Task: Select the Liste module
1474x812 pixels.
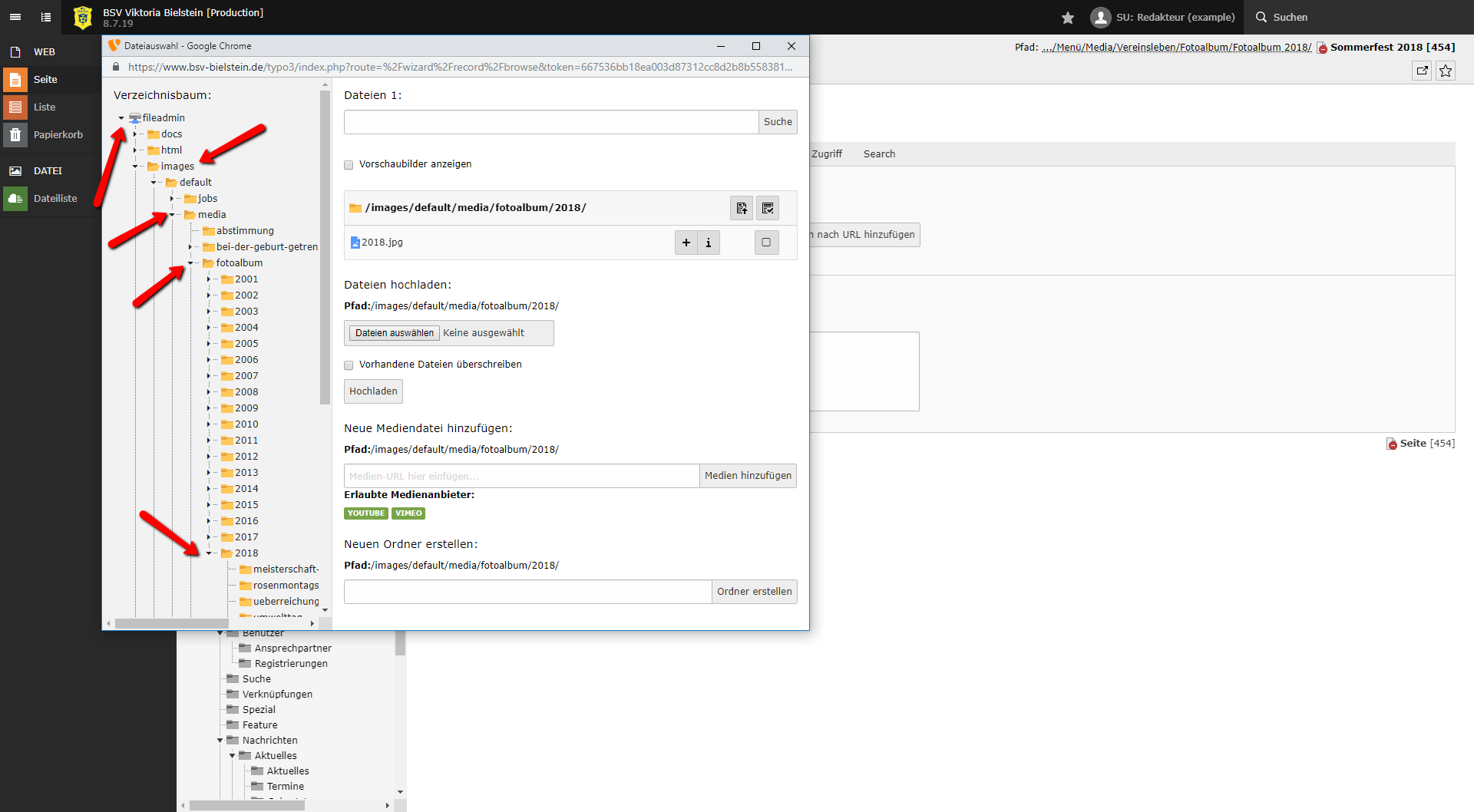Action: pyautogui.click(x=45, y=107)
